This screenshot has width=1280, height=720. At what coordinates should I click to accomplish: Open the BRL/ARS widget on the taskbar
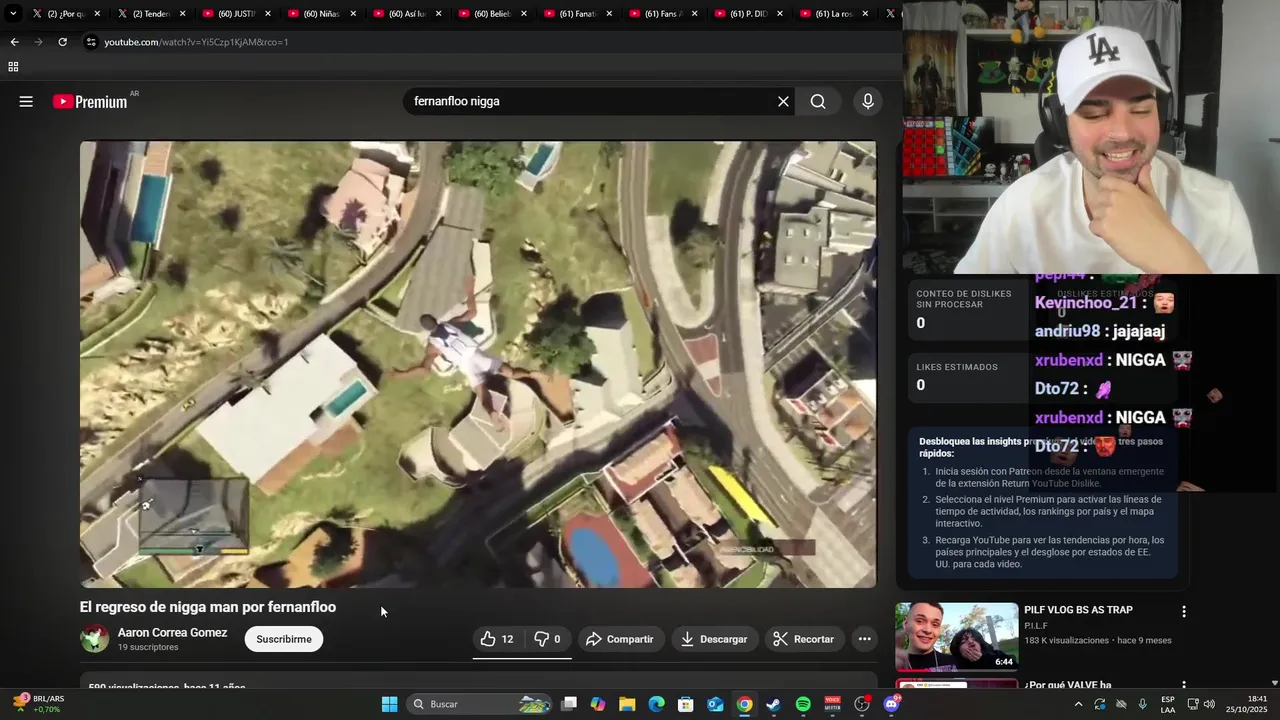click(x=38, y=704)
